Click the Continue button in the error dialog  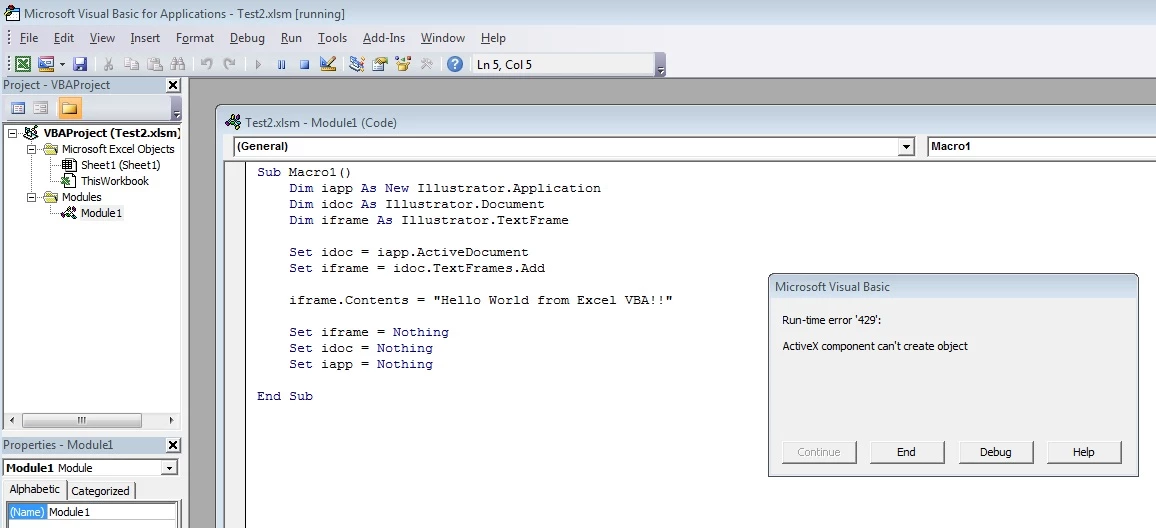pyautogui.click(x=819, y=452)
